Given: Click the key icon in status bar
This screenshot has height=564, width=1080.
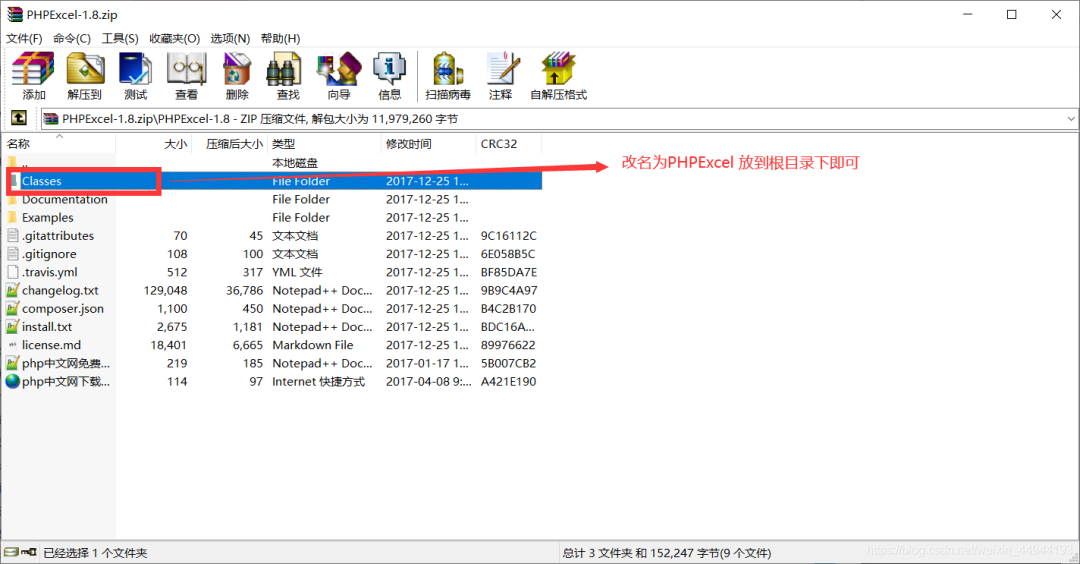Looking at the screenshot, I should coord(28,552).
